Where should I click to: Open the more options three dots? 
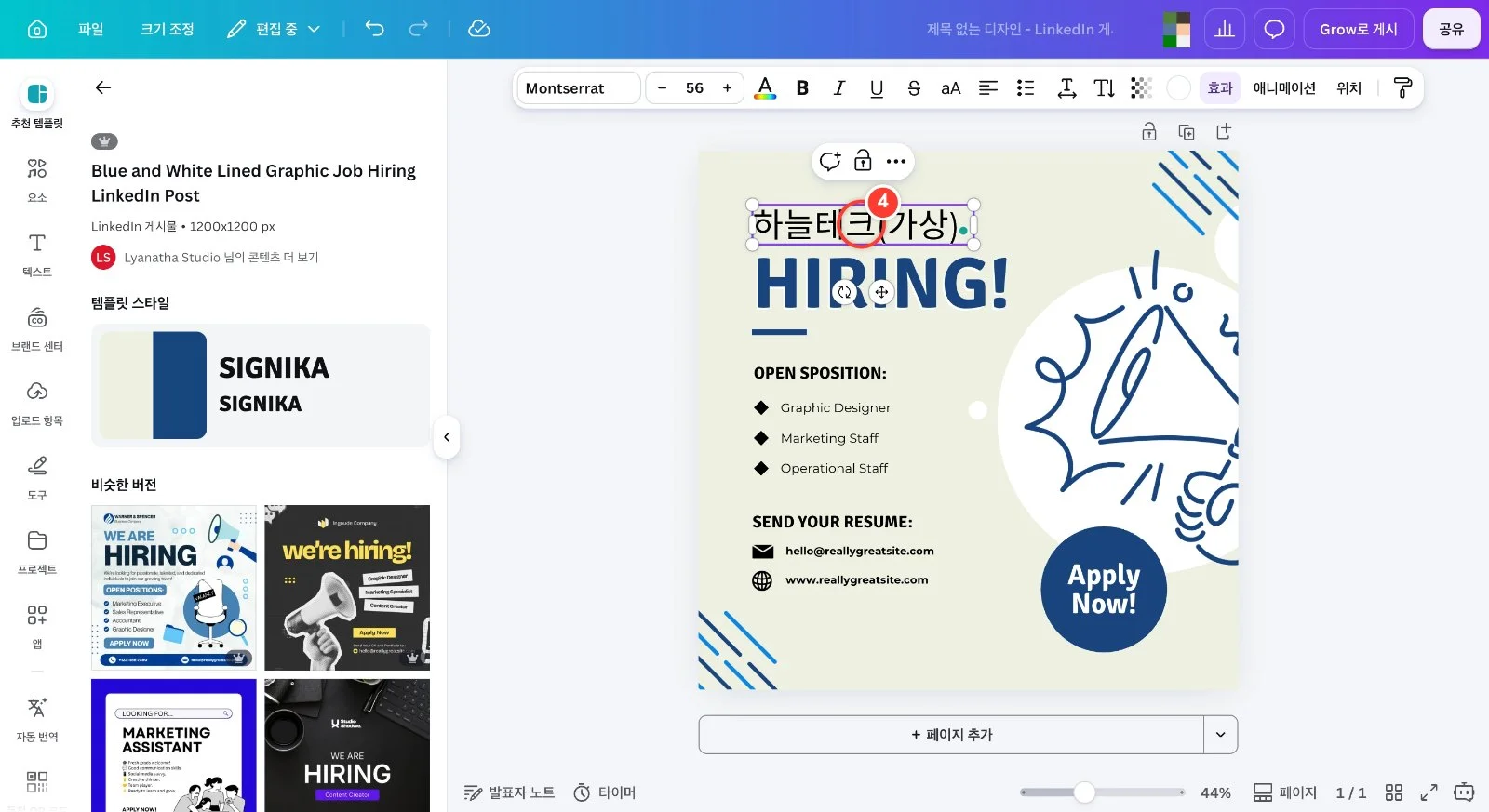tap(896, 161)
